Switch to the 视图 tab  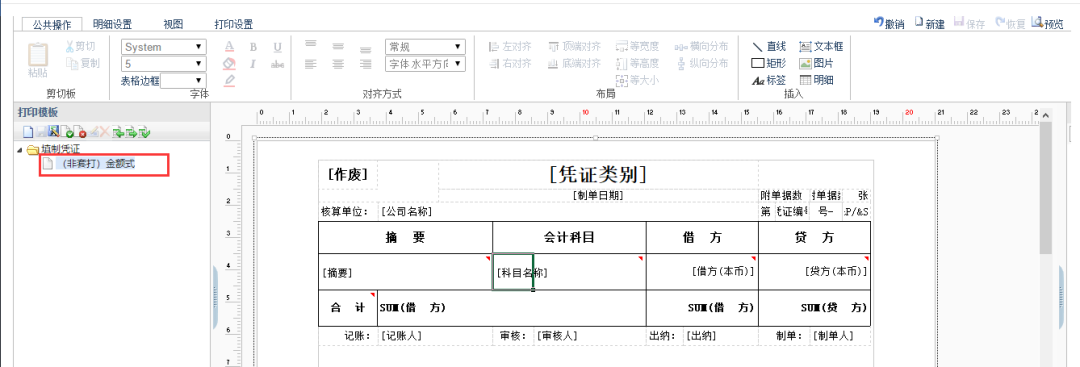(x=173, y=24)
